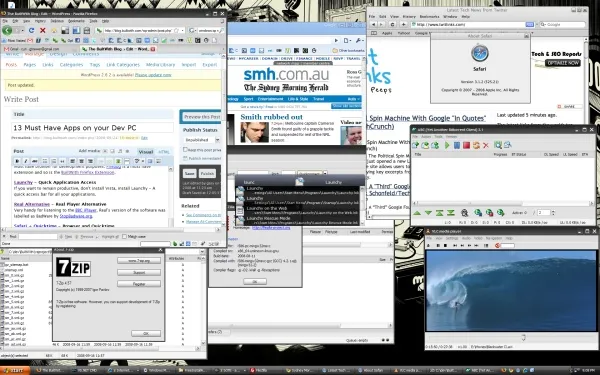The image size is (600, 375).
Task: Click the page menu icon in Chrome window
Action: (x=347, y=40)
